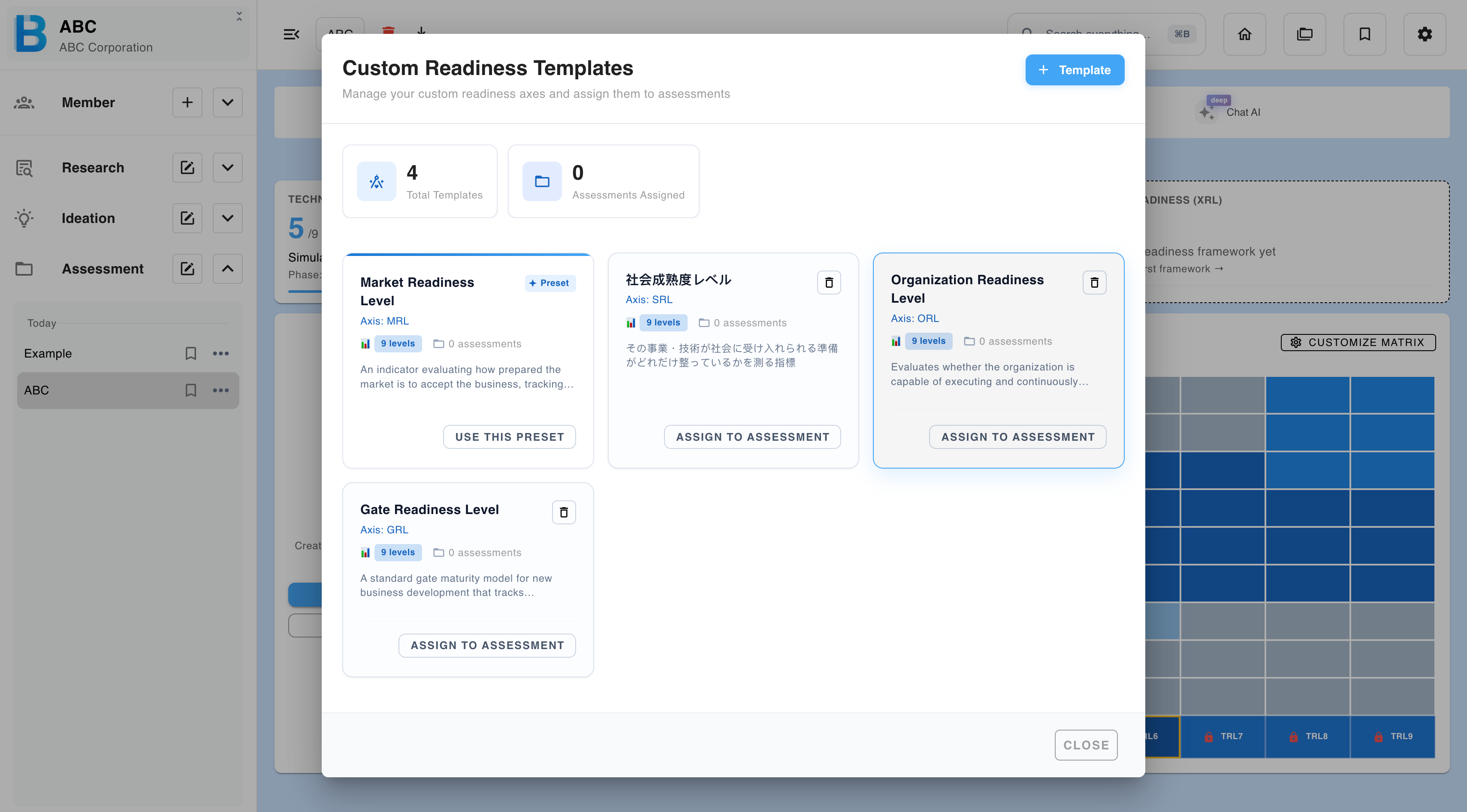Viewport: 1467px width, 812px height.
Task: Open more options for ABC assessment
Action: 220,391
